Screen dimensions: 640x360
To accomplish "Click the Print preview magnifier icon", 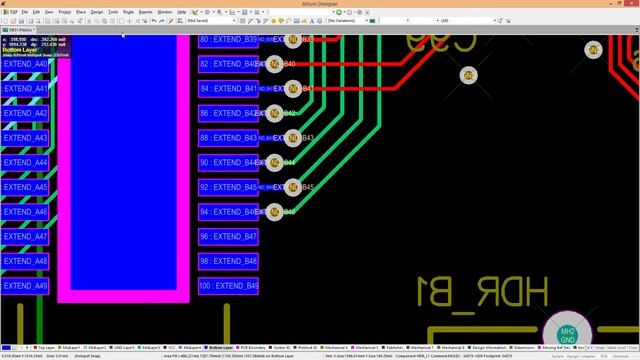I will coord(38,20).
